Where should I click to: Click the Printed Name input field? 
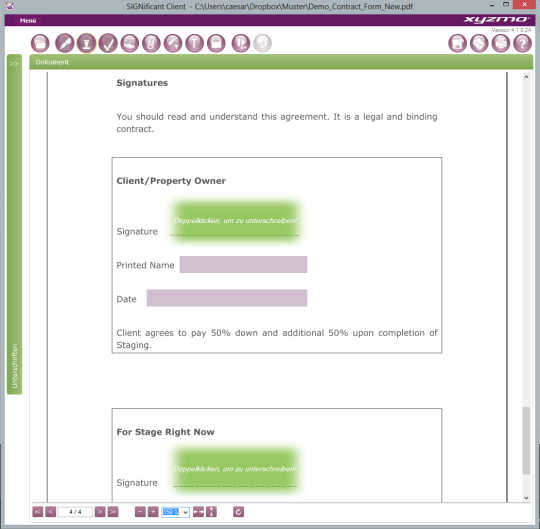pos(243,264)
